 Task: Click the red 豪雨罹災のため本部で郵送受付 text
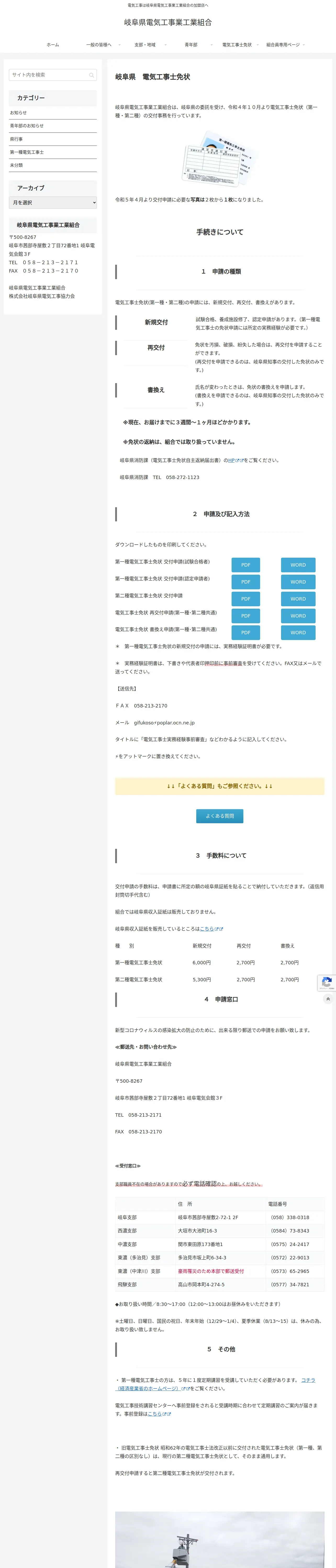[x=211, y=1271]
